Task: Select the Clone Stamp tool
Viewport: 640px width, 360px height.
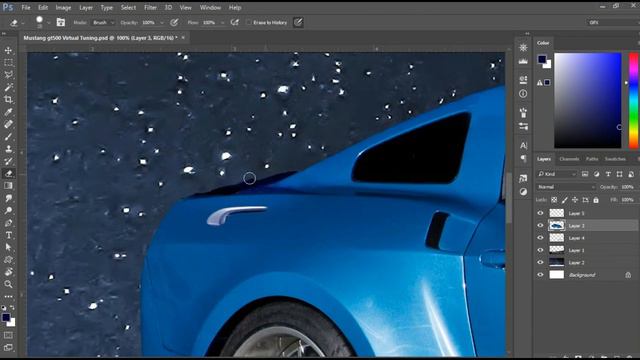Action: (8, 149)
